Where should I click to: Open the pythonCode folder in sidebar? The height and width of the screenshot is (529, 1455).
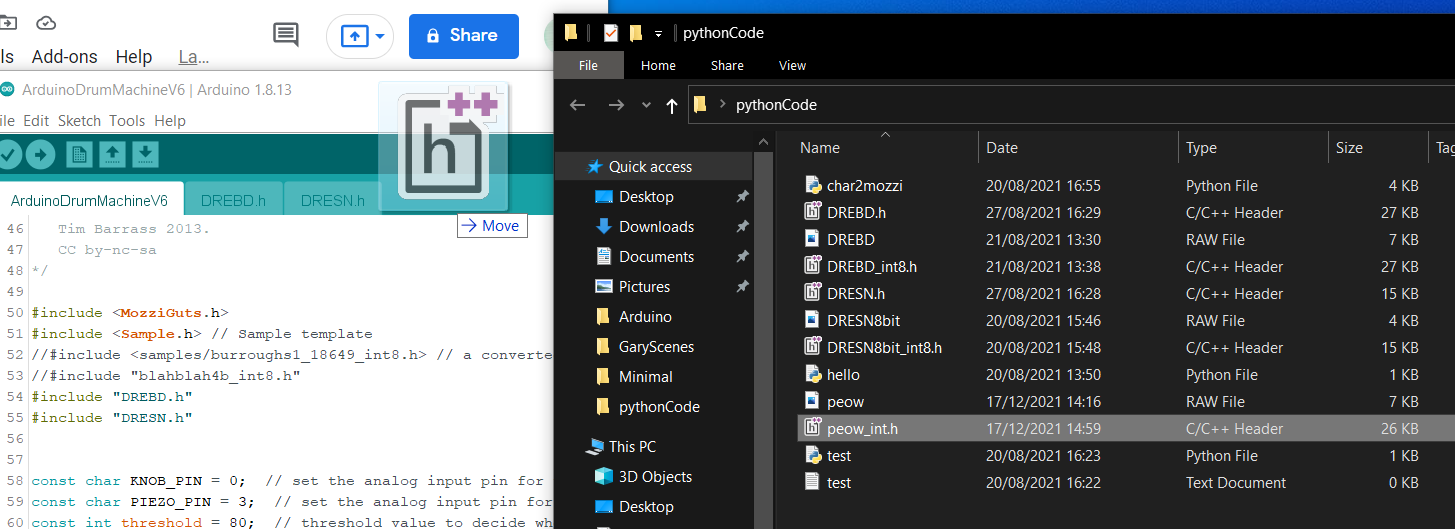pos(659,407)
